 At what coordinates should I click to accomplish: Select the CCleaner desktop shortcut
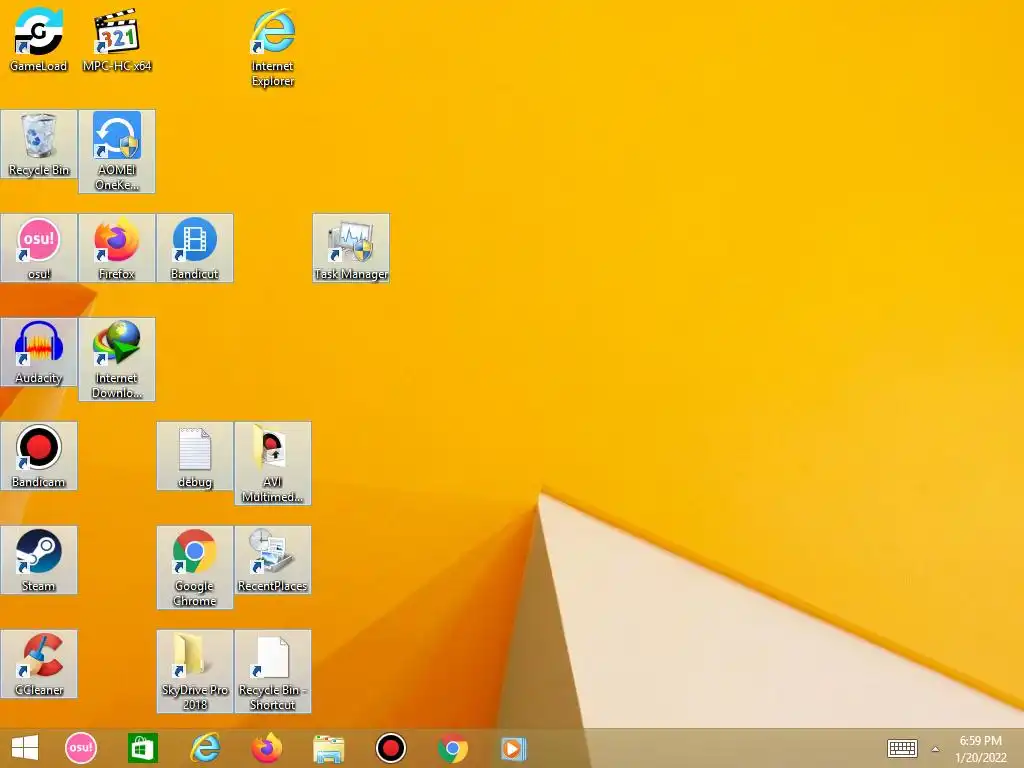tap(39, 664)
